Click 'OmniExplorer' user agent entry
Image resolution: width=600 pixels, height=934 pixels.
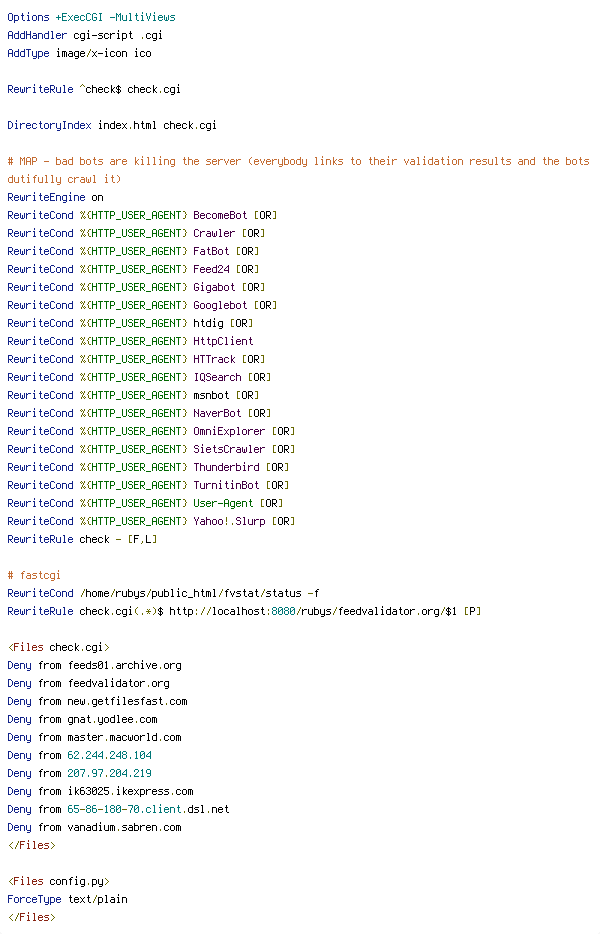(x=229, y=431)
